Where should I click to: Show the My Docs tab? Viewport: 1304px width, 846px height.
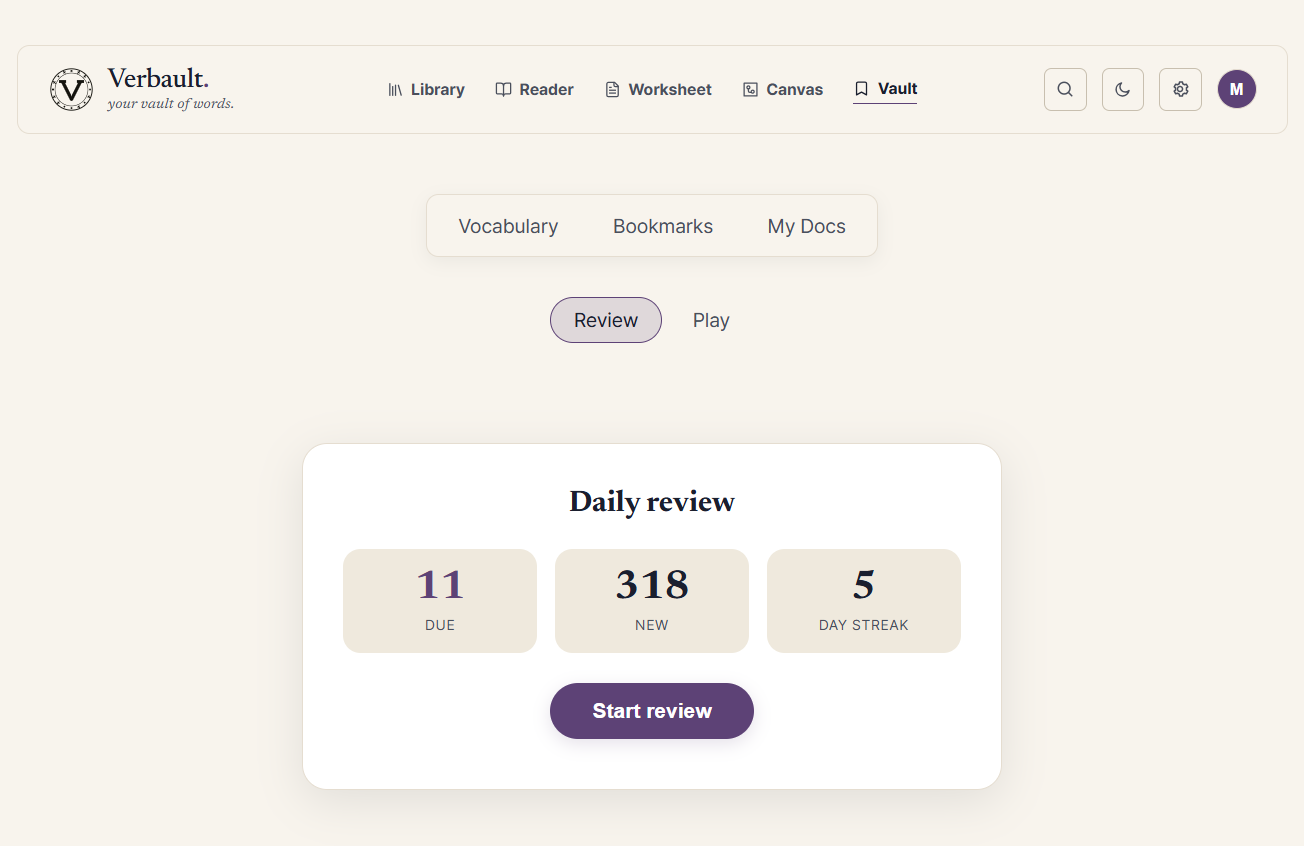(x=807, y=226)
